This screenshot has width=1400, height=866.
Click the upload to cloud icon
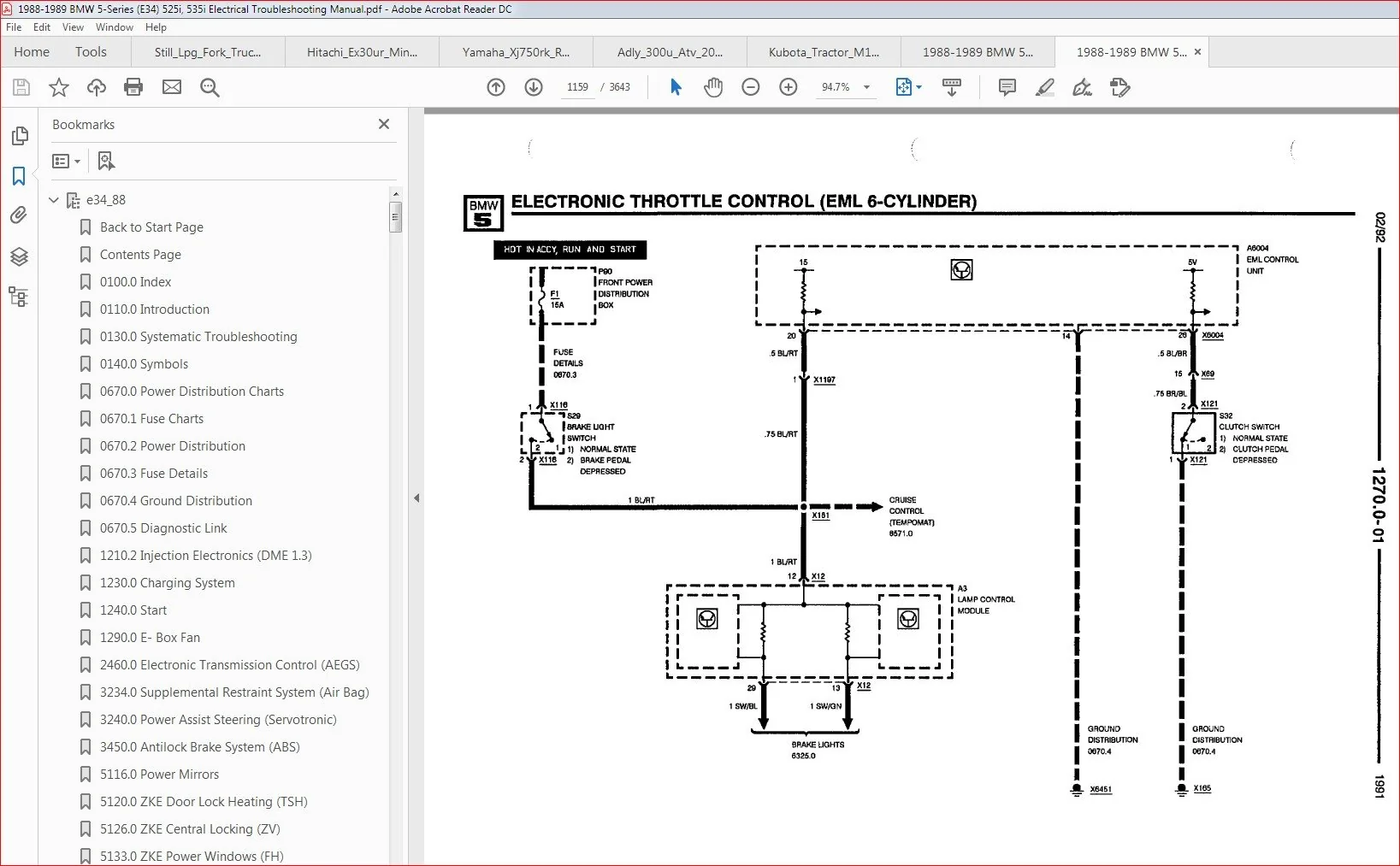(x=97, y=87)
